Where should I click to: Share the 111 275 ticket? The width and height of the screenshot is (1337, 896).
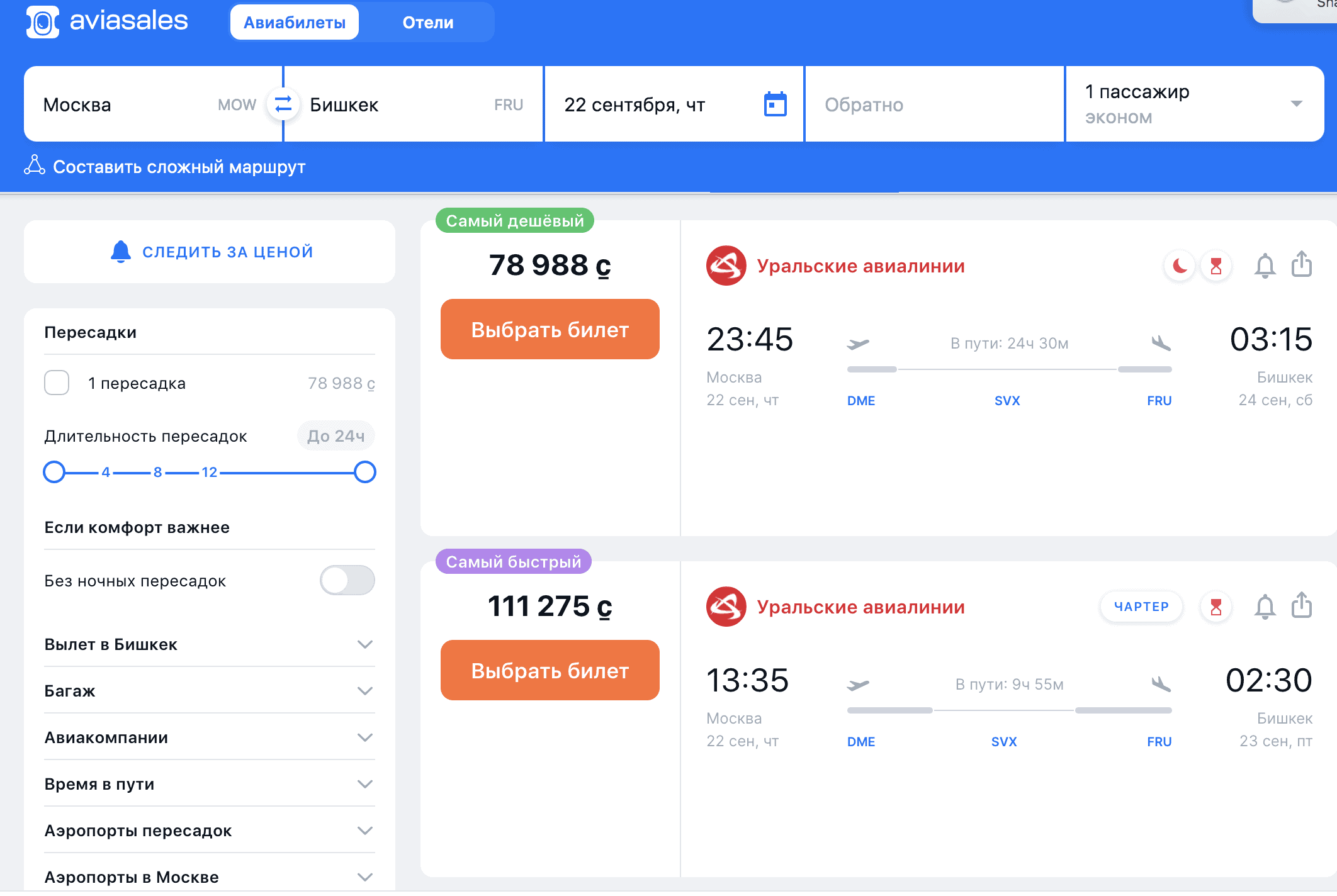click(1302, 605)
